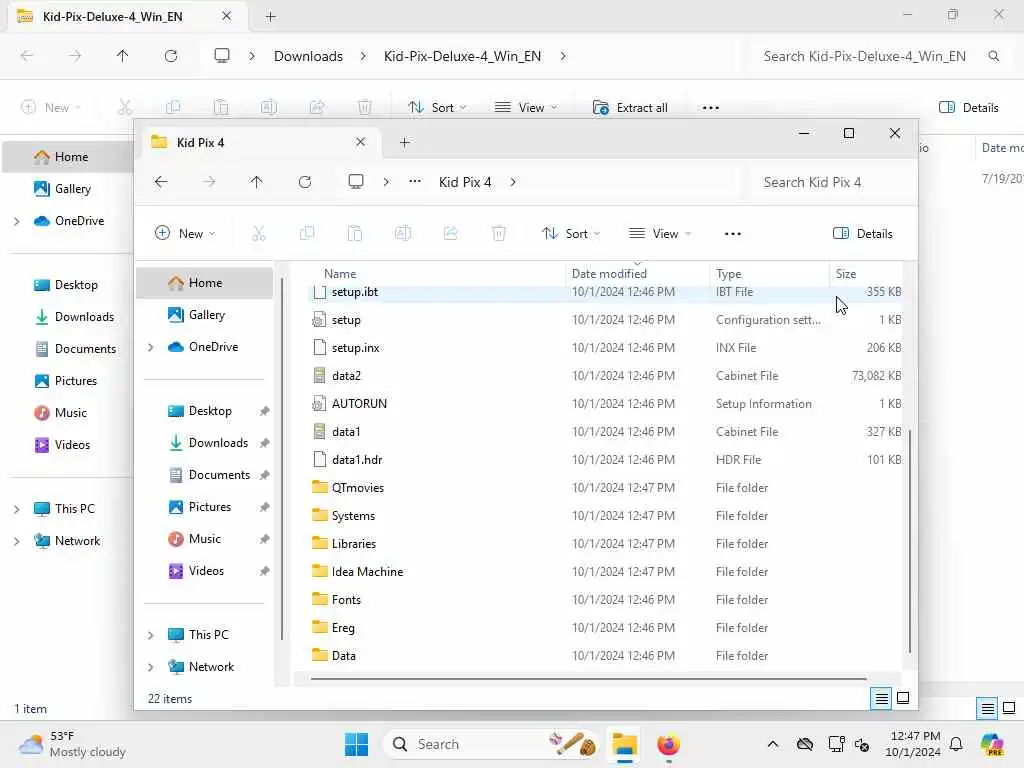Add a new tab in Kid Pix 4 window
Image resolution: width=1024 pixels, height=768 pixels.
click(405, 142)
